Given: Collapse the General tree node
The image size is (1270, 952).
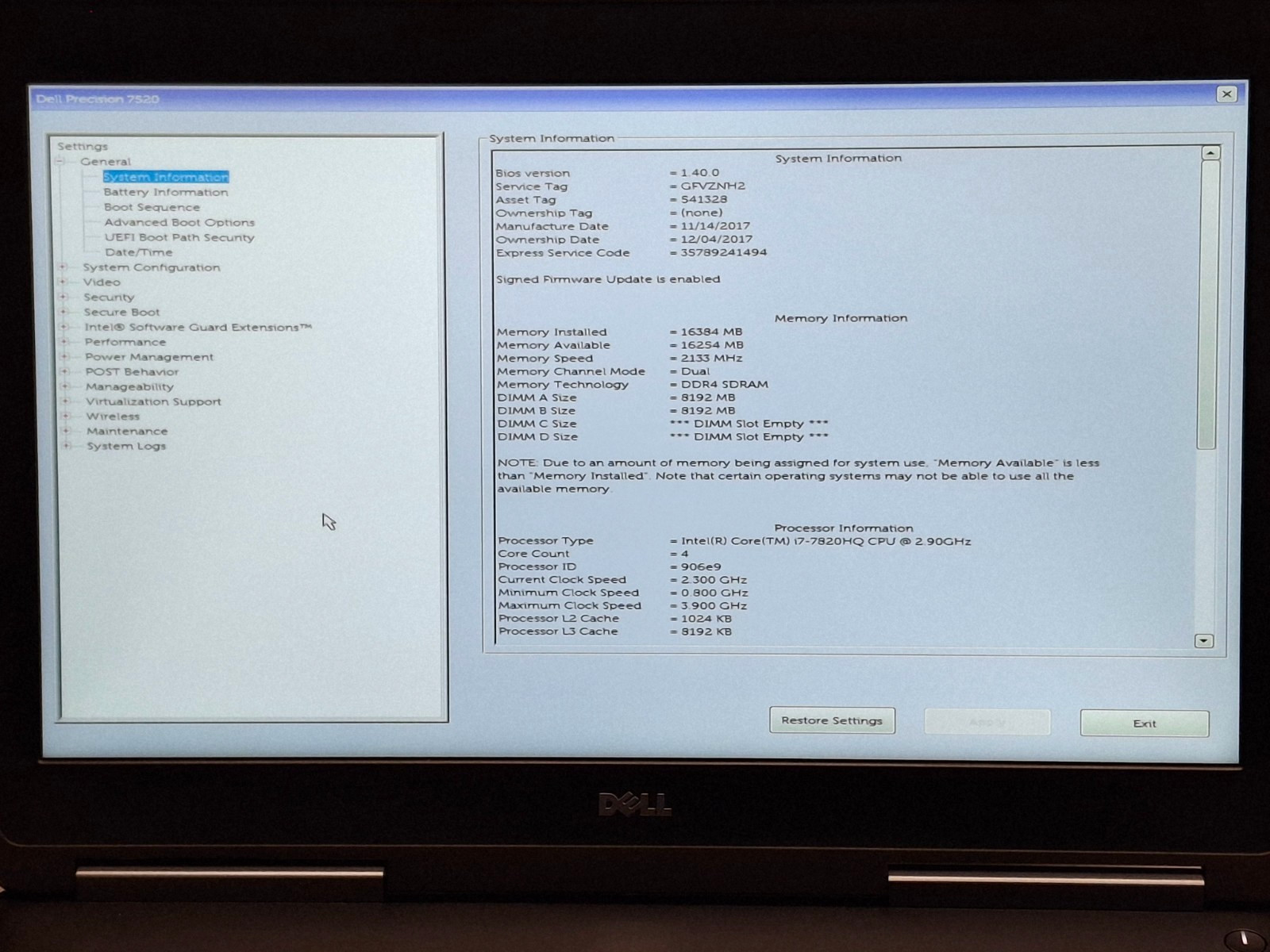Looking at the screenshot, I should tap(60, 161).
